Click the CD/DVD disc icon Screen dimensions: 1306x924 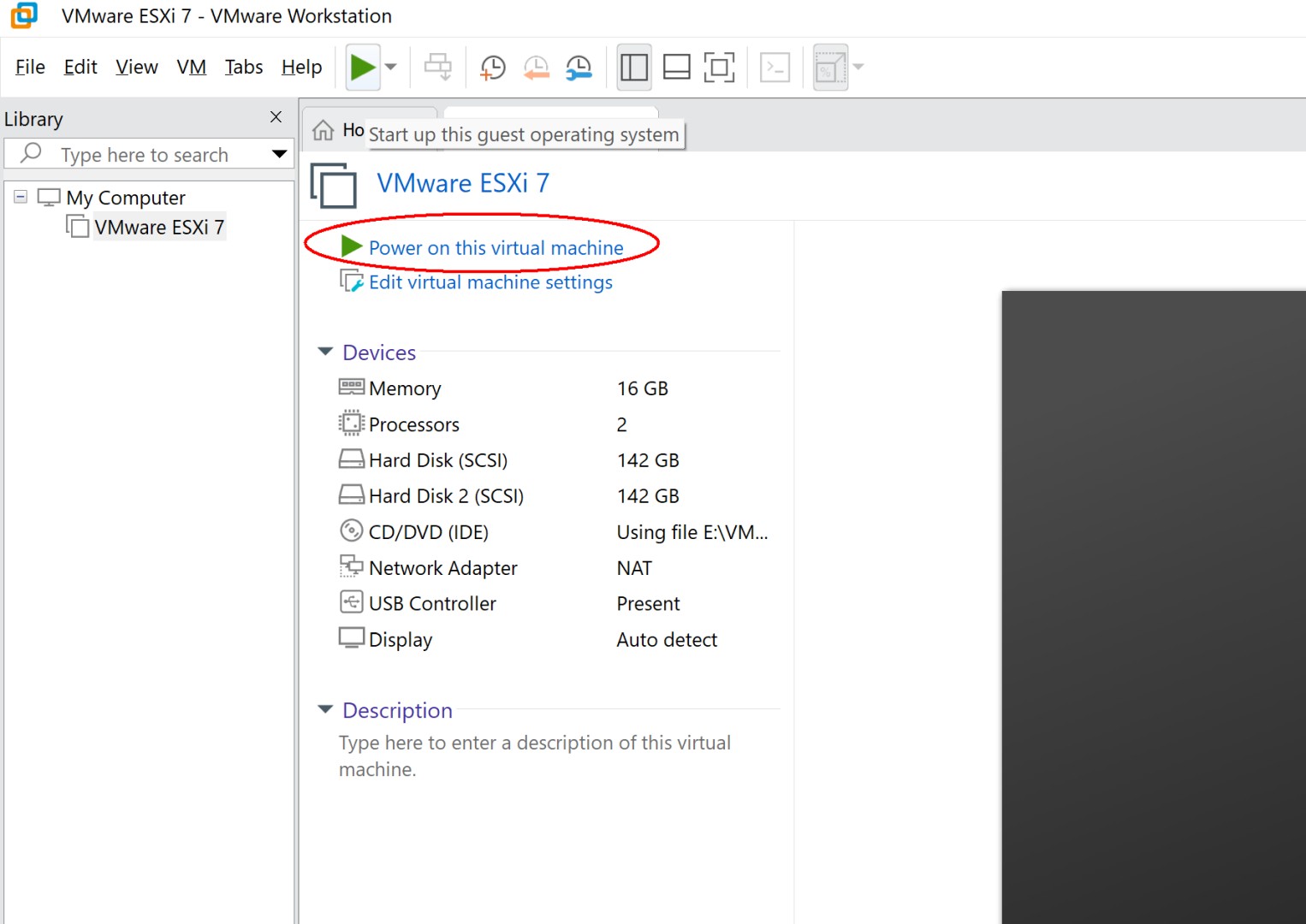coord(351,530)
